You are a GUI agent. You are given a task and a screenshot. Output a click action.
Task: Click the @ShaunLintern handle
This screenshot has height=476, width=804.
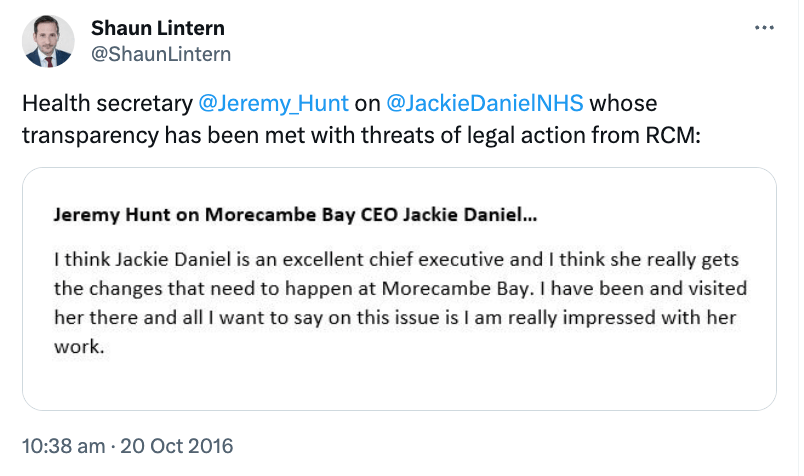pos(160,54)
